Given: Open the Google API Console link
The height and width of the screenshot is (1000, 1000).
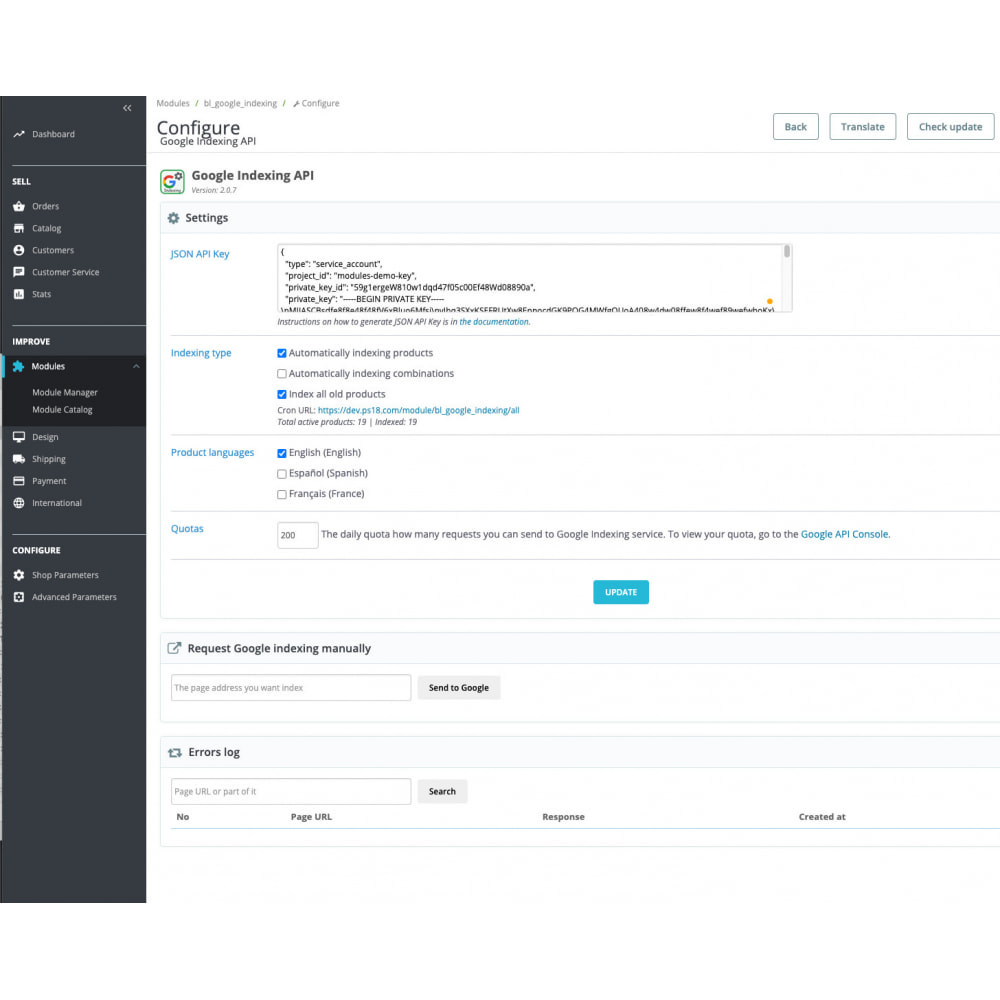Looking at the screenshot, I should point(845,534).
